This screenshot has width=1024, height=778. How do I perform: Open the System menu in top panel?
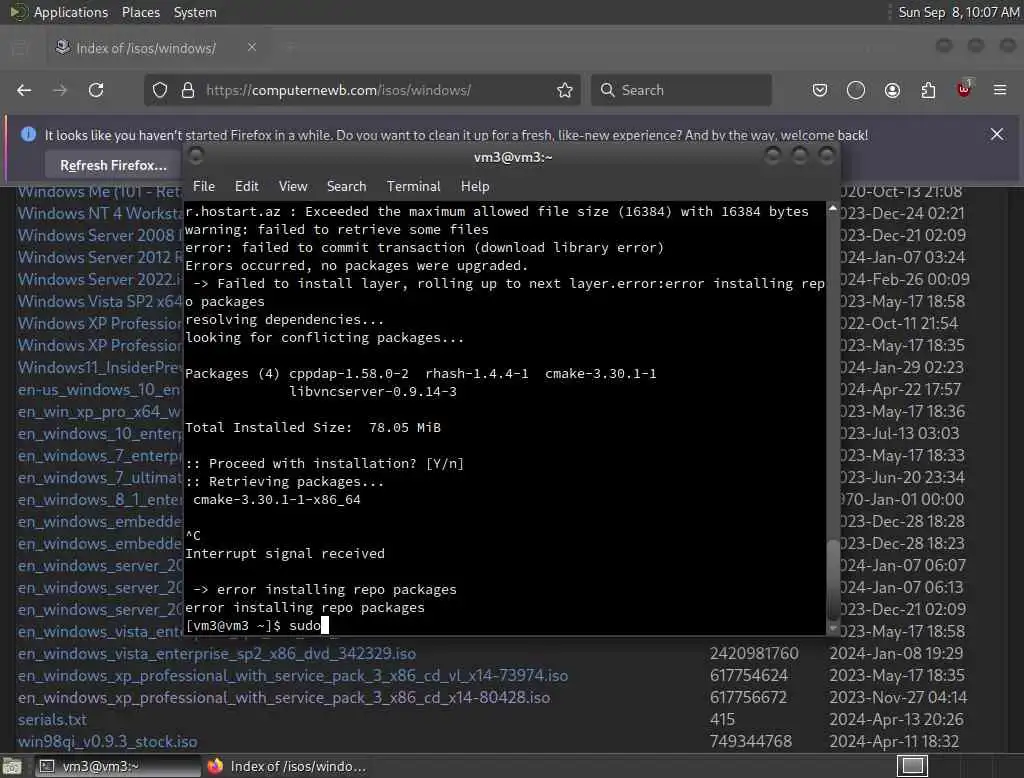click(195, 12)
